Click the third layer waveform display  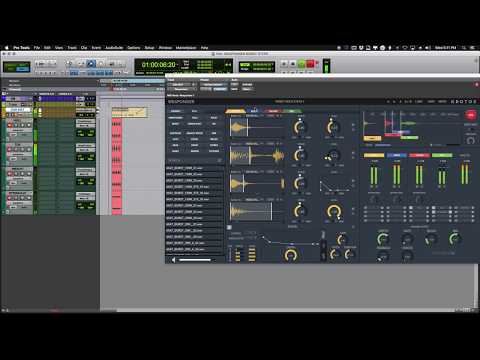pos(257,183)
